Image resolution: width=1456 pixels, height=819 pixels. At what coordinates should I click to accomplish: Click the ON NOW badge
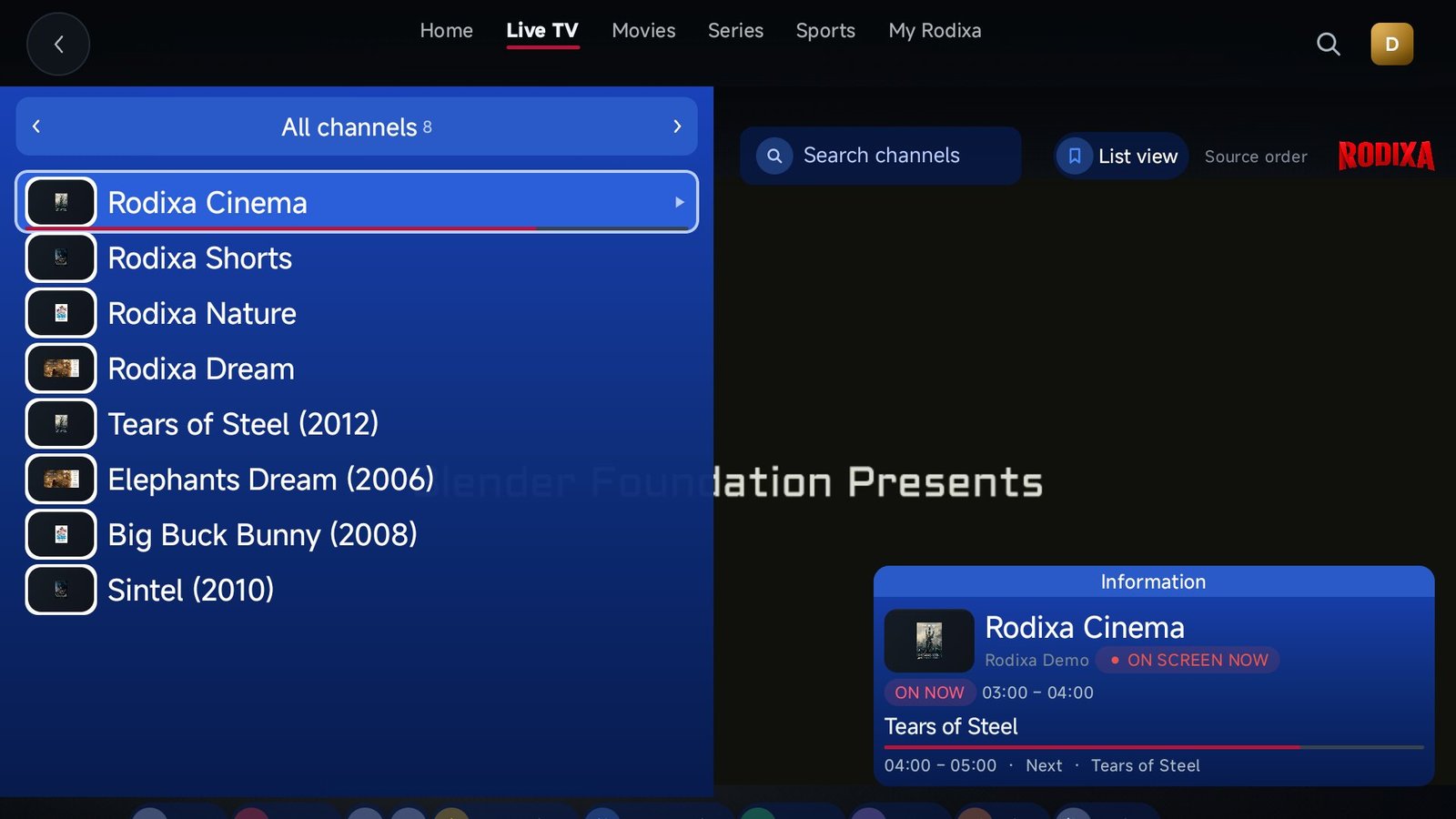click(x=929, y=693)
